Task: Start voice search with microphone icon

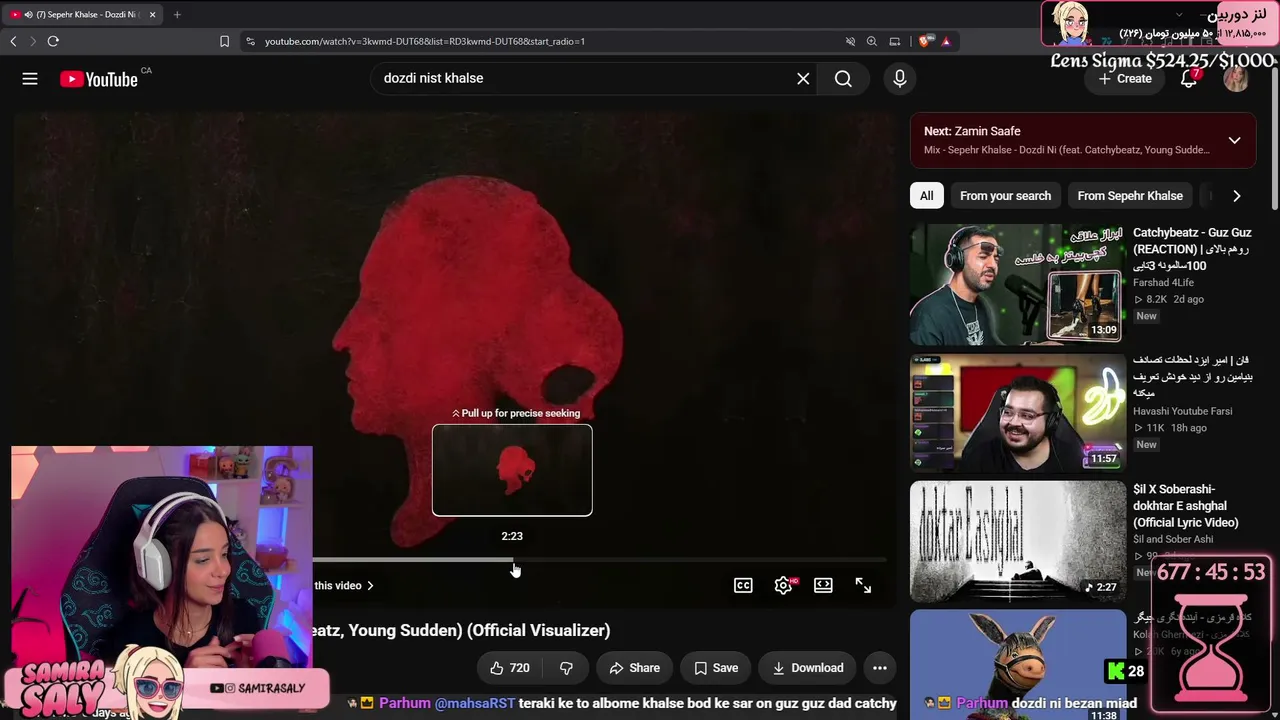Action: pyautogui.click(x=900, y=79)
